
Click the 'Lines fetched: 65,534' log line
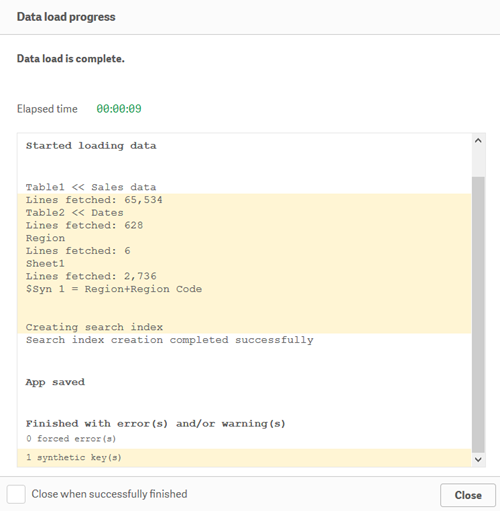coord(94,200)
